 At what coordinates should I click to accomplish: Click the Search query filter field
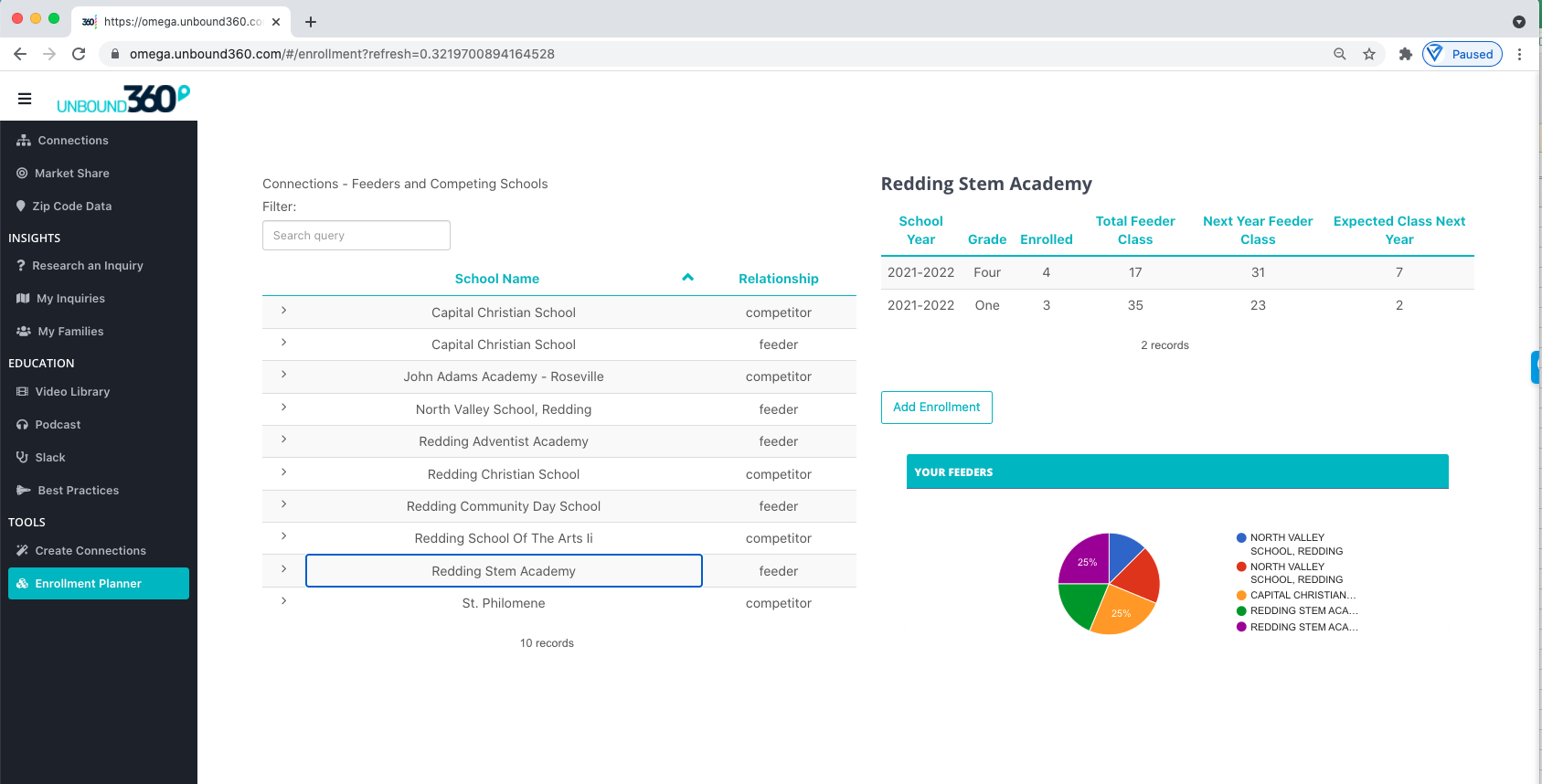pos(356,236)
